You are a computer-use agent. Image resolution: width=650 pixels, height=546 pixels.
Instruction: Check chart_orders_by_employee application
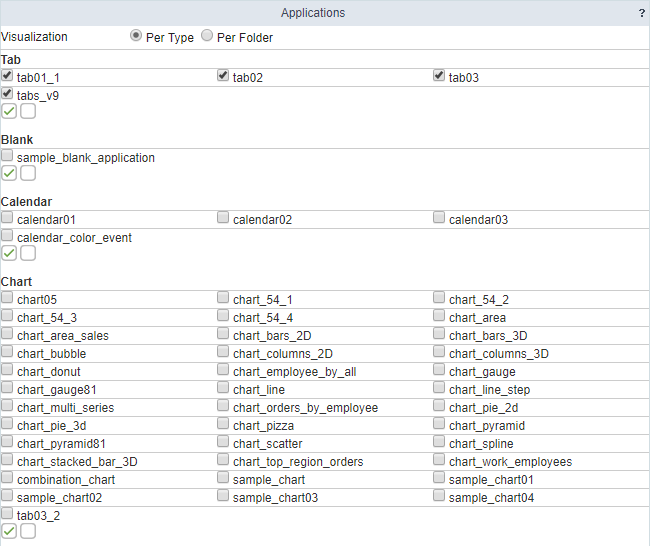(224, 407)
